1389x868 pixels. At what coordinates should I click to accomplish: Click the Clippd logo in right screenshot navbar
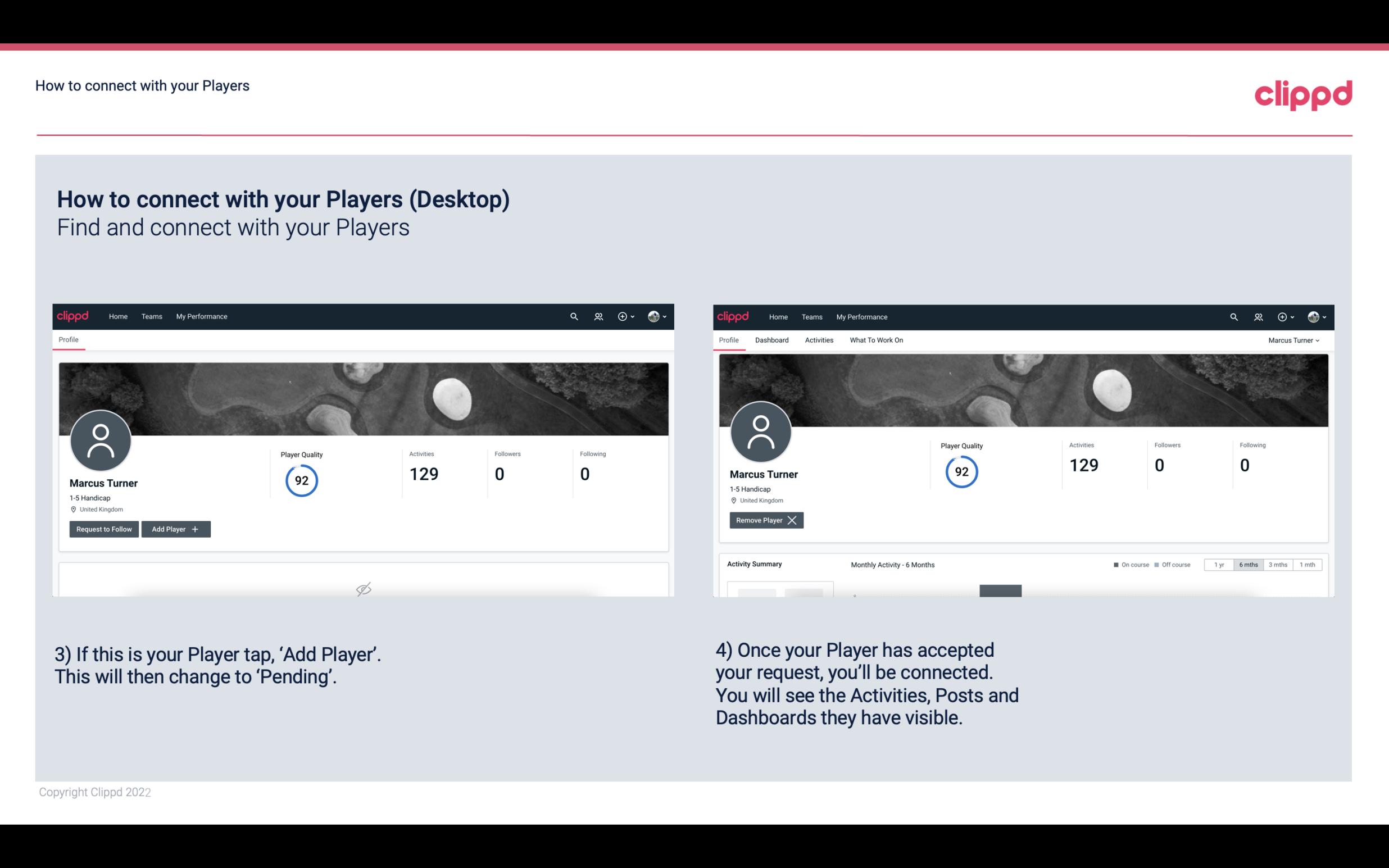click(733, 316)
